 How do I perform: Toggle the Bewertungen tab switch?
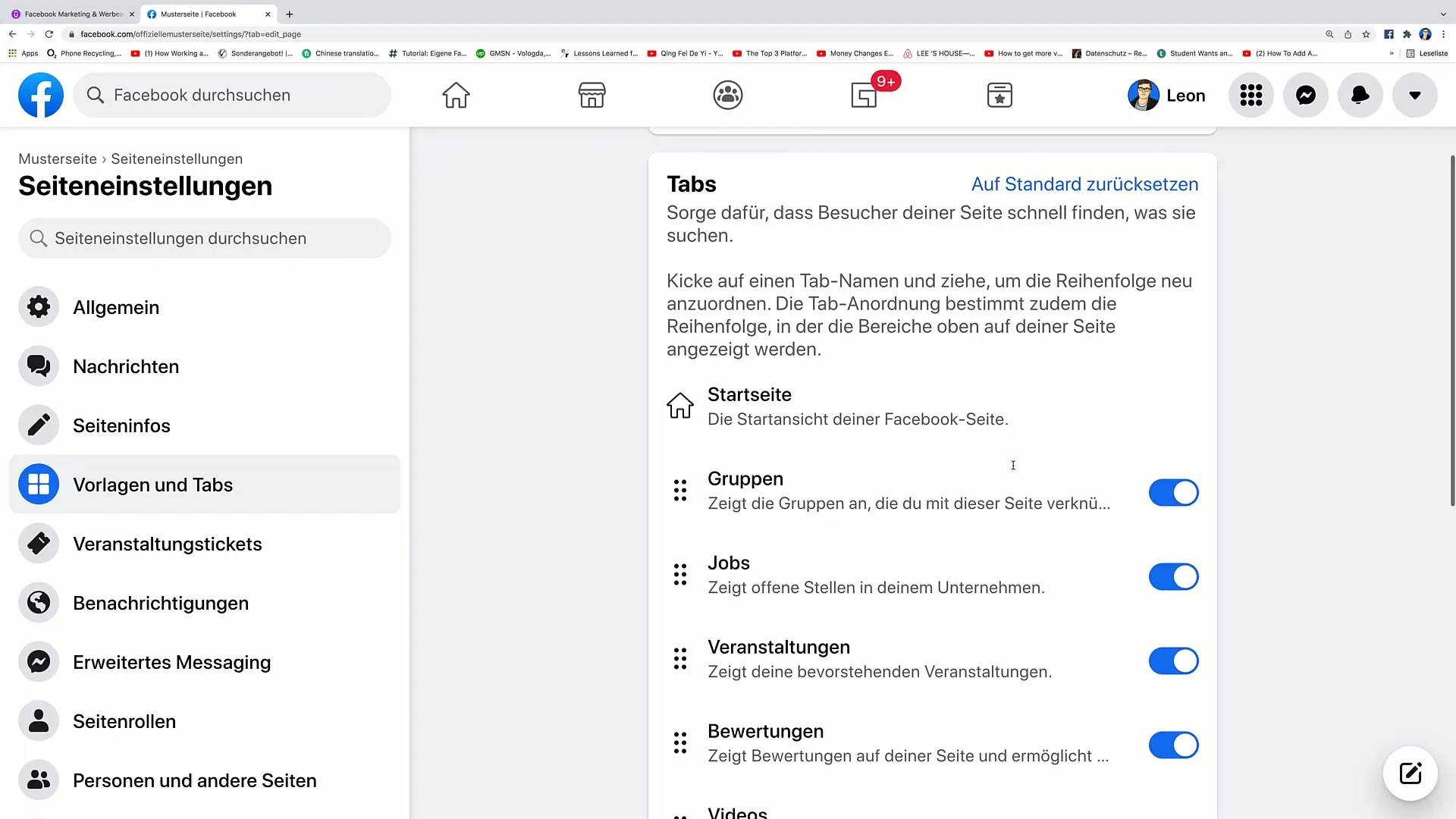click(1173, 745)
